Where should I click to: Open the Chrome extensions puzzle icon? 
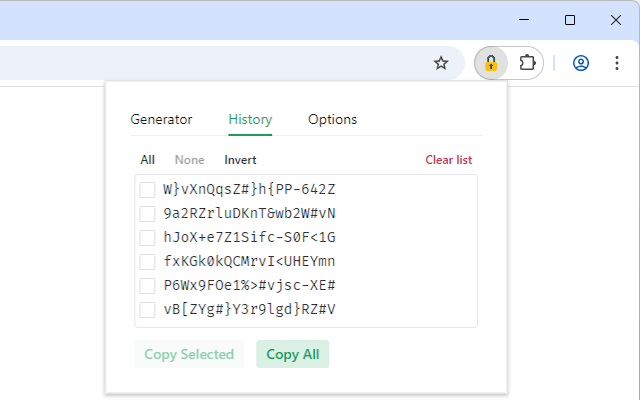(x=527, y=63)
